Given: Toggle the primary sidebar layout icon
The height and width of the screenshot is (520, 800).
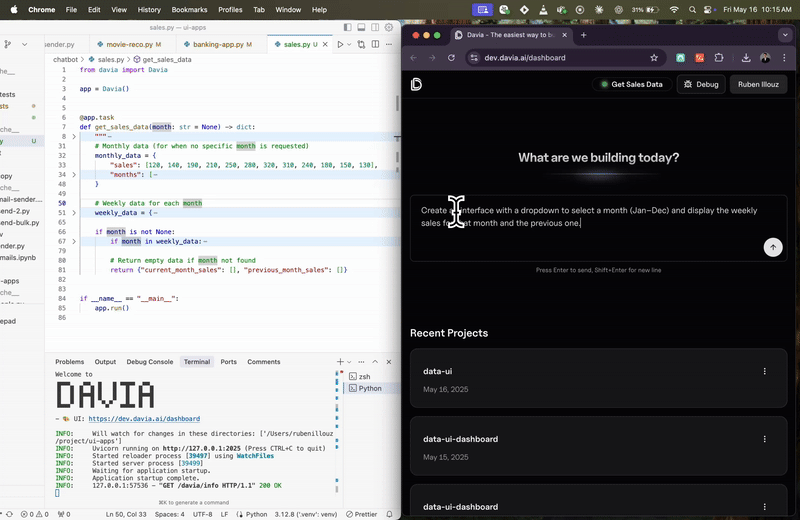Looking at the screenshot, I should pos(347,27).
